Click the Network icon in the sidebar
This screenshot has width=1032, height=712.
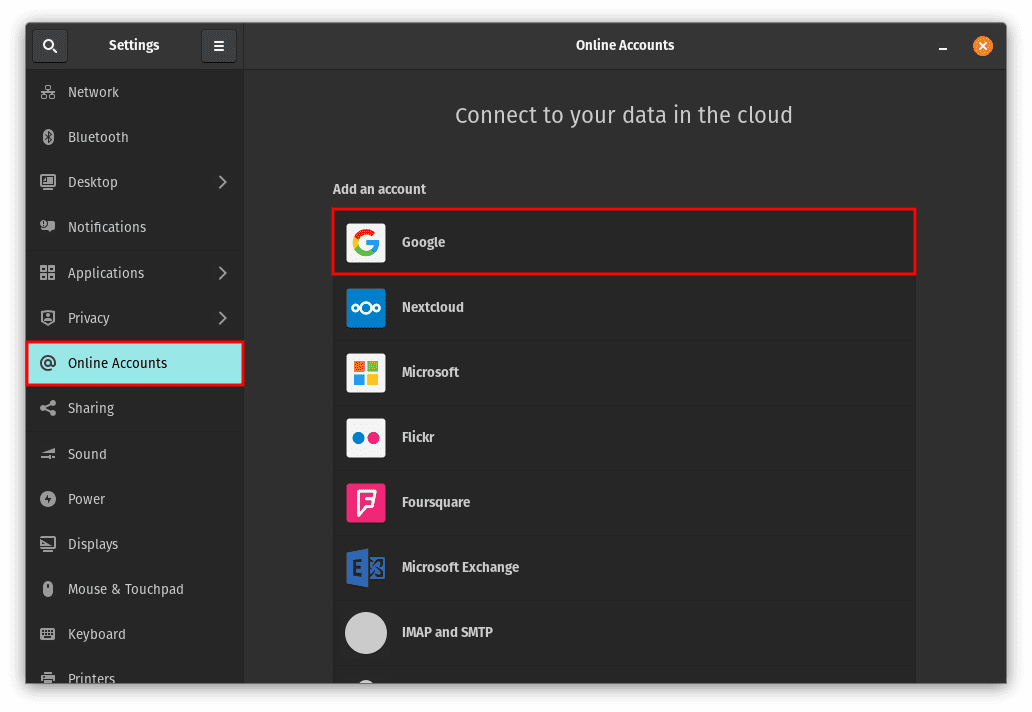(48, 92)
